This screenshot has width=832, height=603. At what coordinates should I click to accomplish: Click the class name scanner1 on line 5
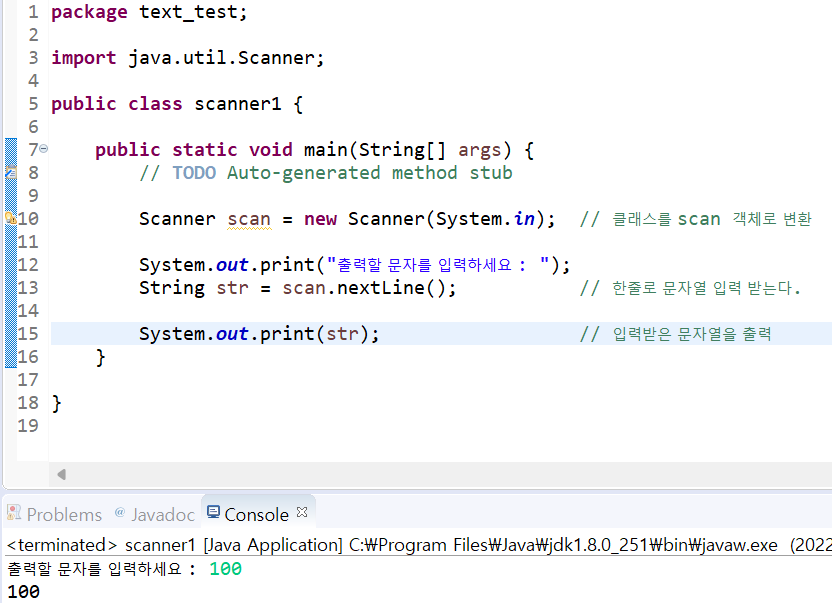click(238, 104)
